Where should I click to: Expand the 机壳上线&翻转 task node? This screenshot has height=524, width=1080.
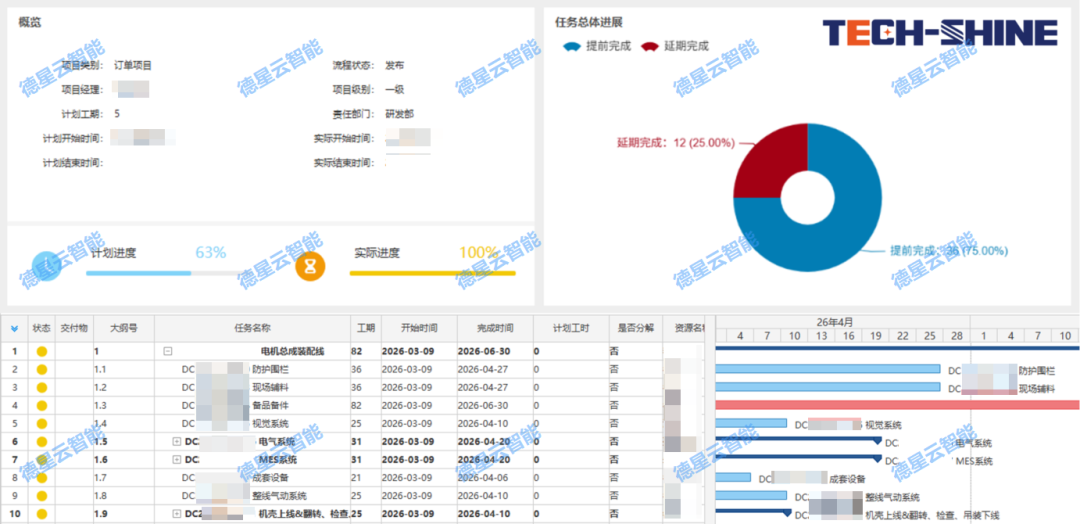[x=176, y=514]
